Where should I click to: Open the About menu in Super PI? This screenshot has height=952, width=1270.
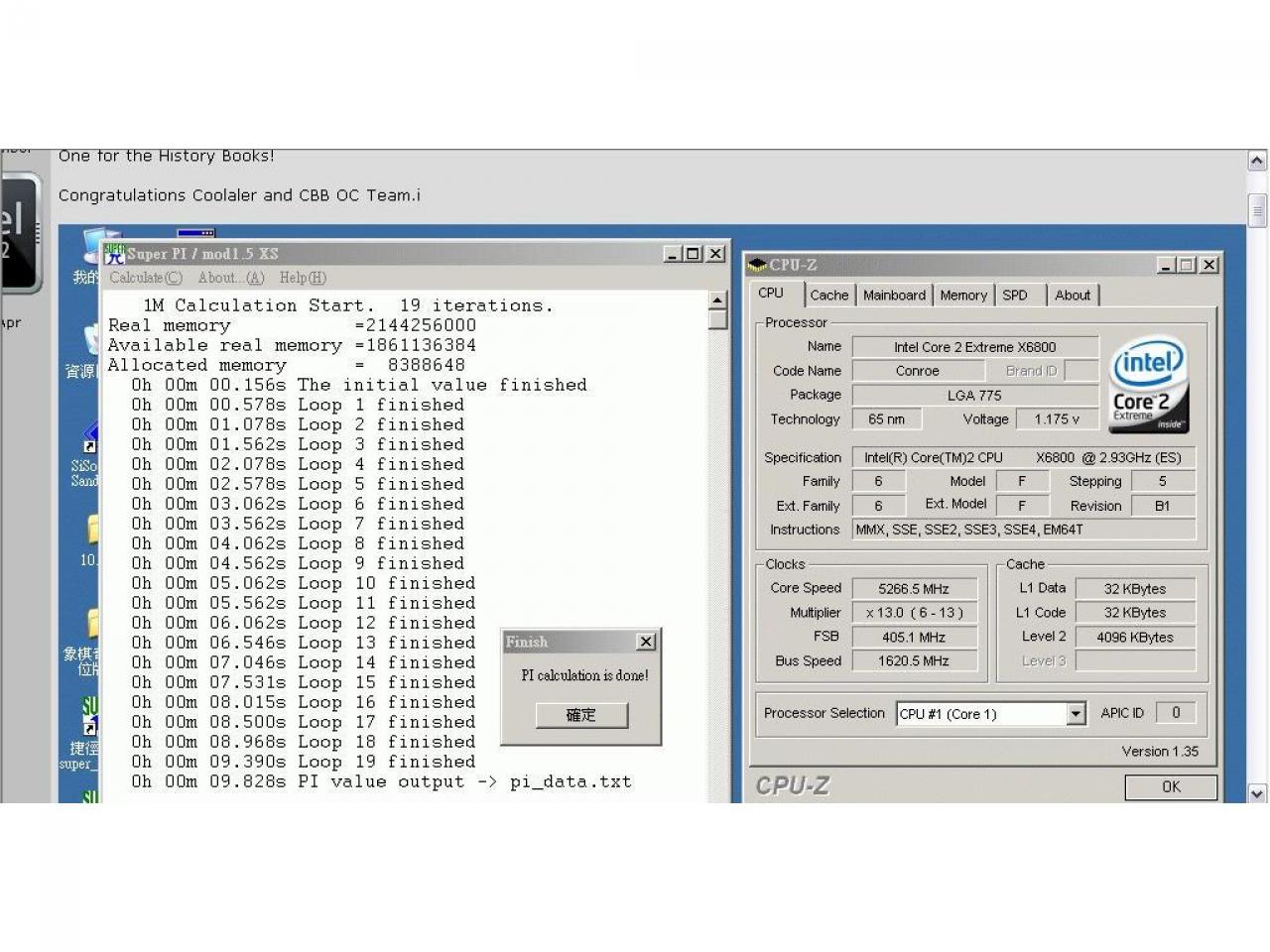231,278
